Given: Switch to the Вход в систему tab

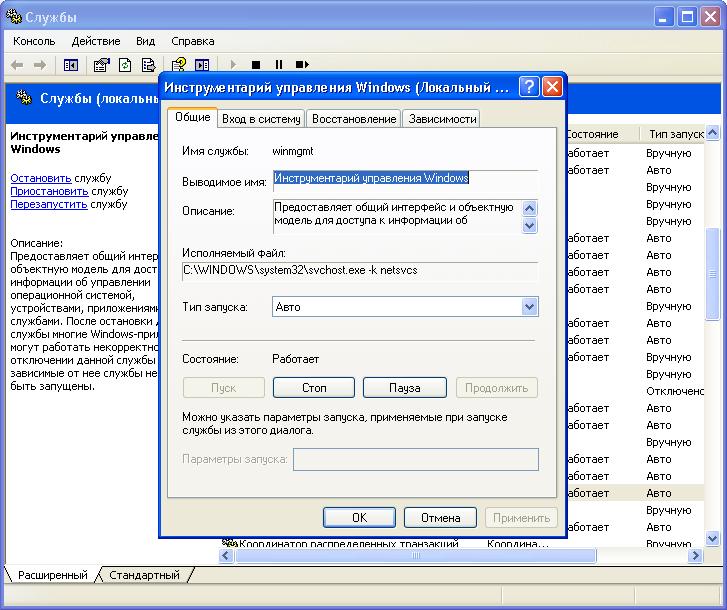Looking at the screenshot, I should [x=261, y=119].
